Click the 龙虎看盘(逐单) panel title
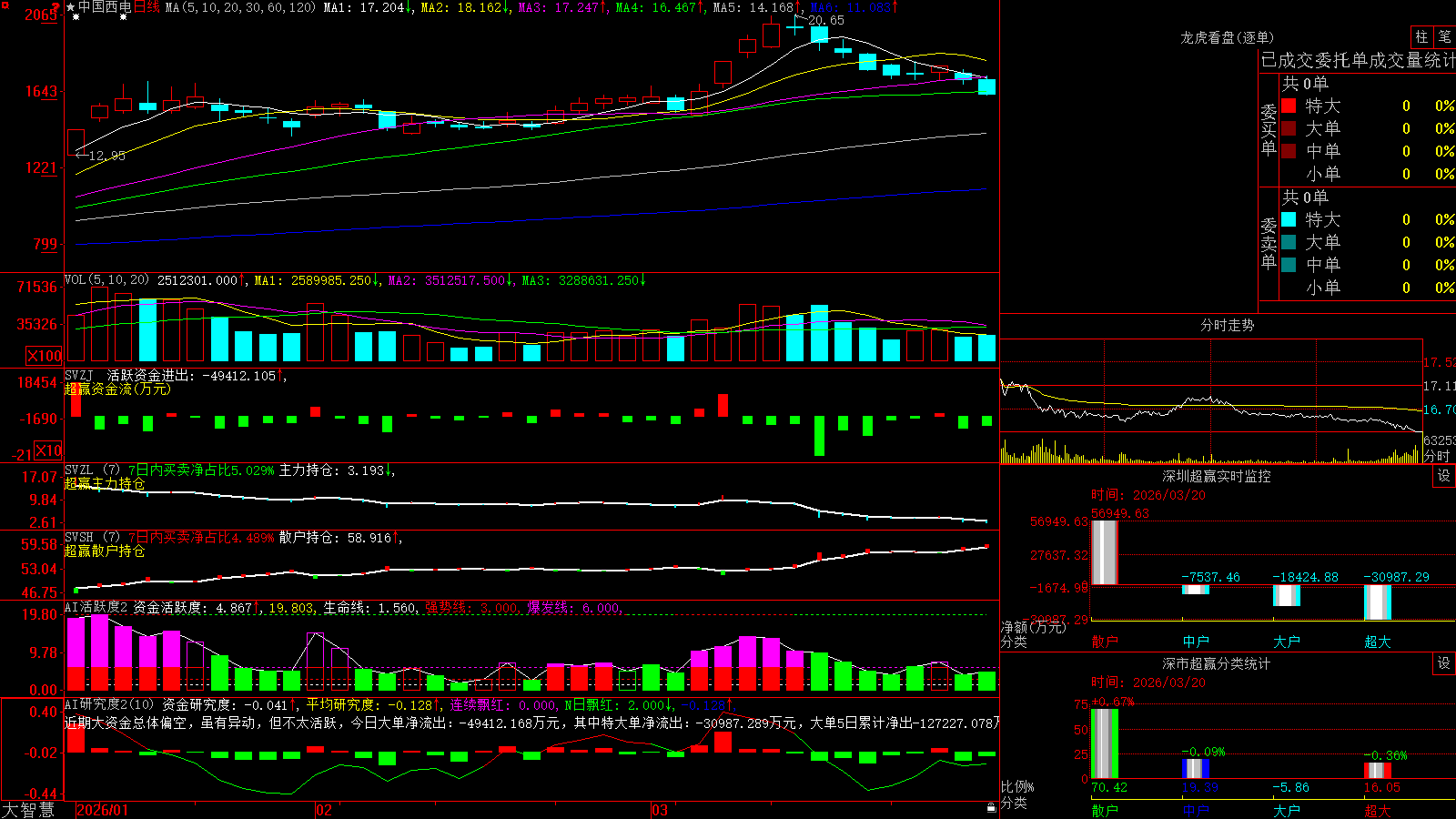The image size is (1456, 819). coord(1227,37)
